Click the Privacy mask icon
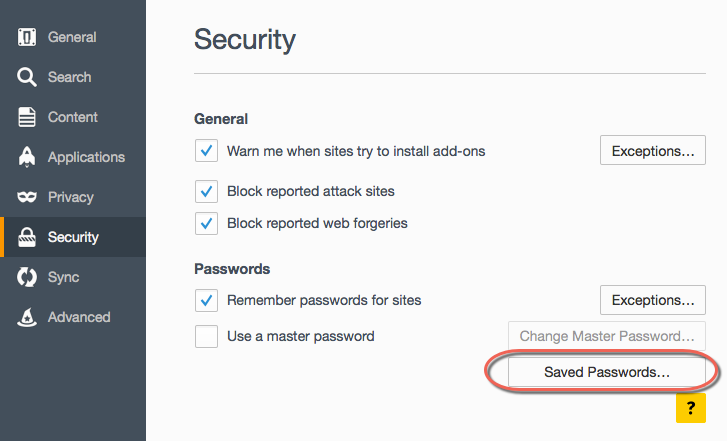Image resolution: width=727 pixels, height=441 pixels. point(27,197)
